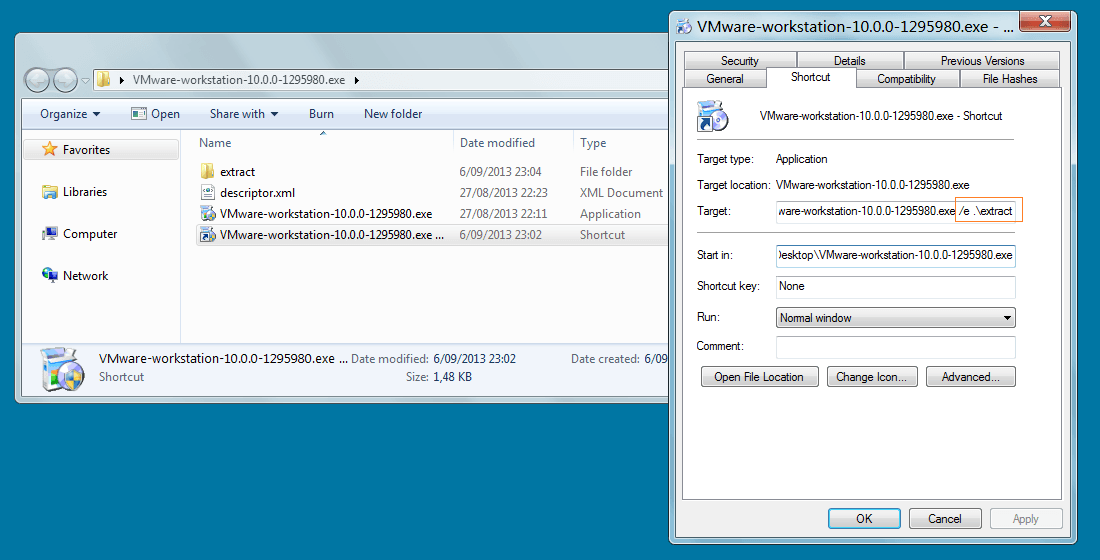Click the Change Icon button

pos(871,377)
